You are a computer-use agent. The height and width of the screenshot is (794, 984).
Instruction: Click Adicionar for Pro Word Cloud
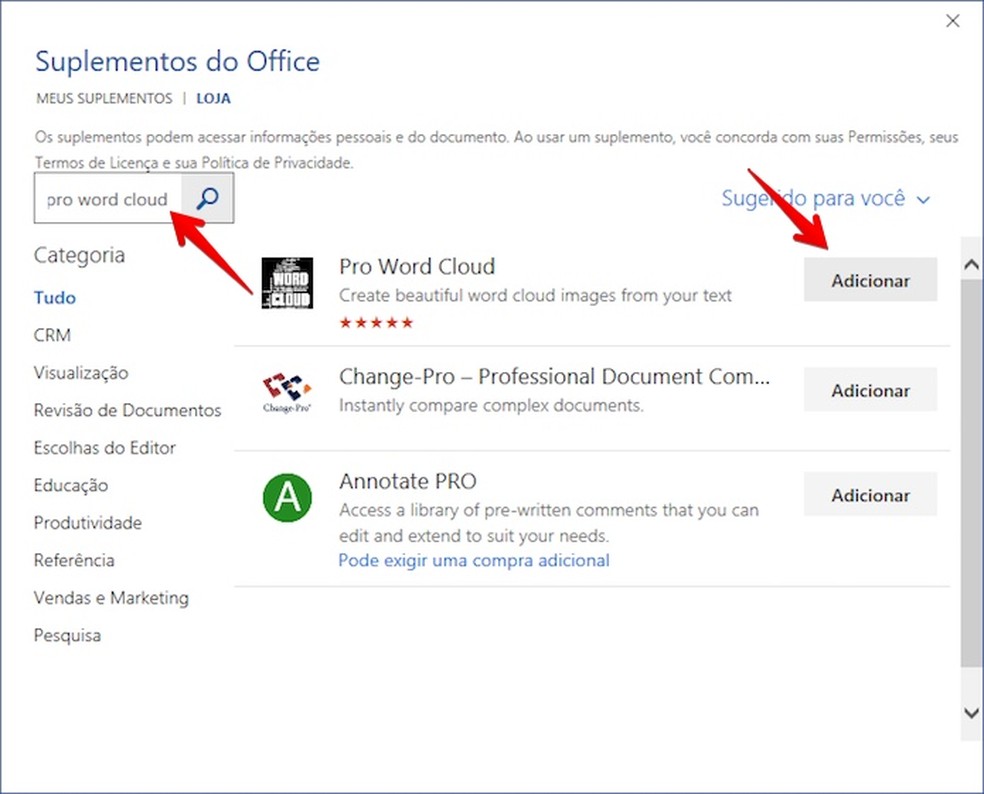coord(869,279)
